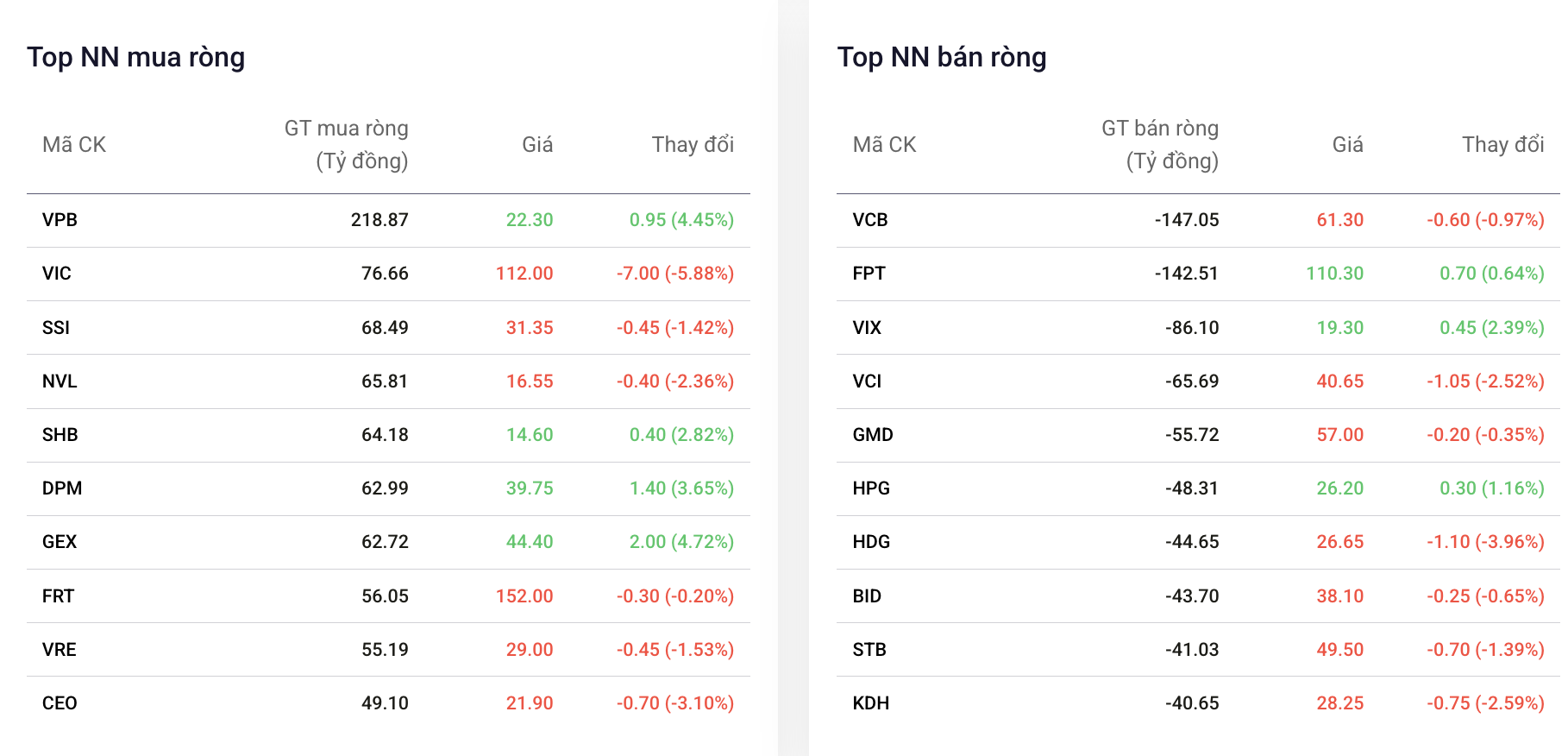Viewport: 1568px width, 756px height.
Task: Click the VPB stock code
Action: coord(60,220)
